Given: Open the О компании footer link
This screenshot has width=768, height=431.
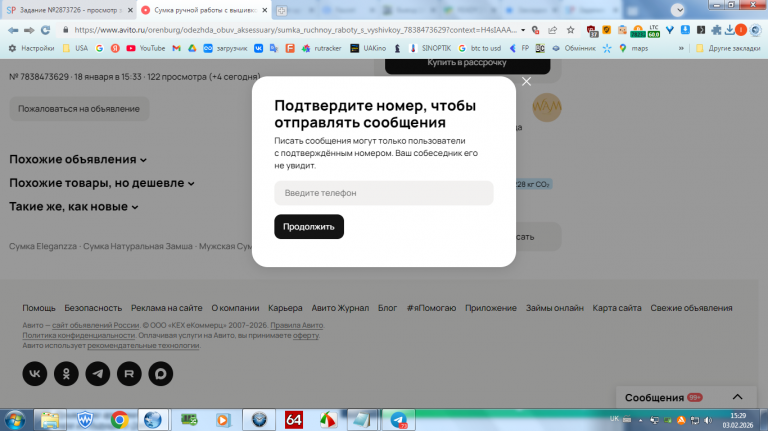Looking at the screenshot, I should tap(235, 308).
